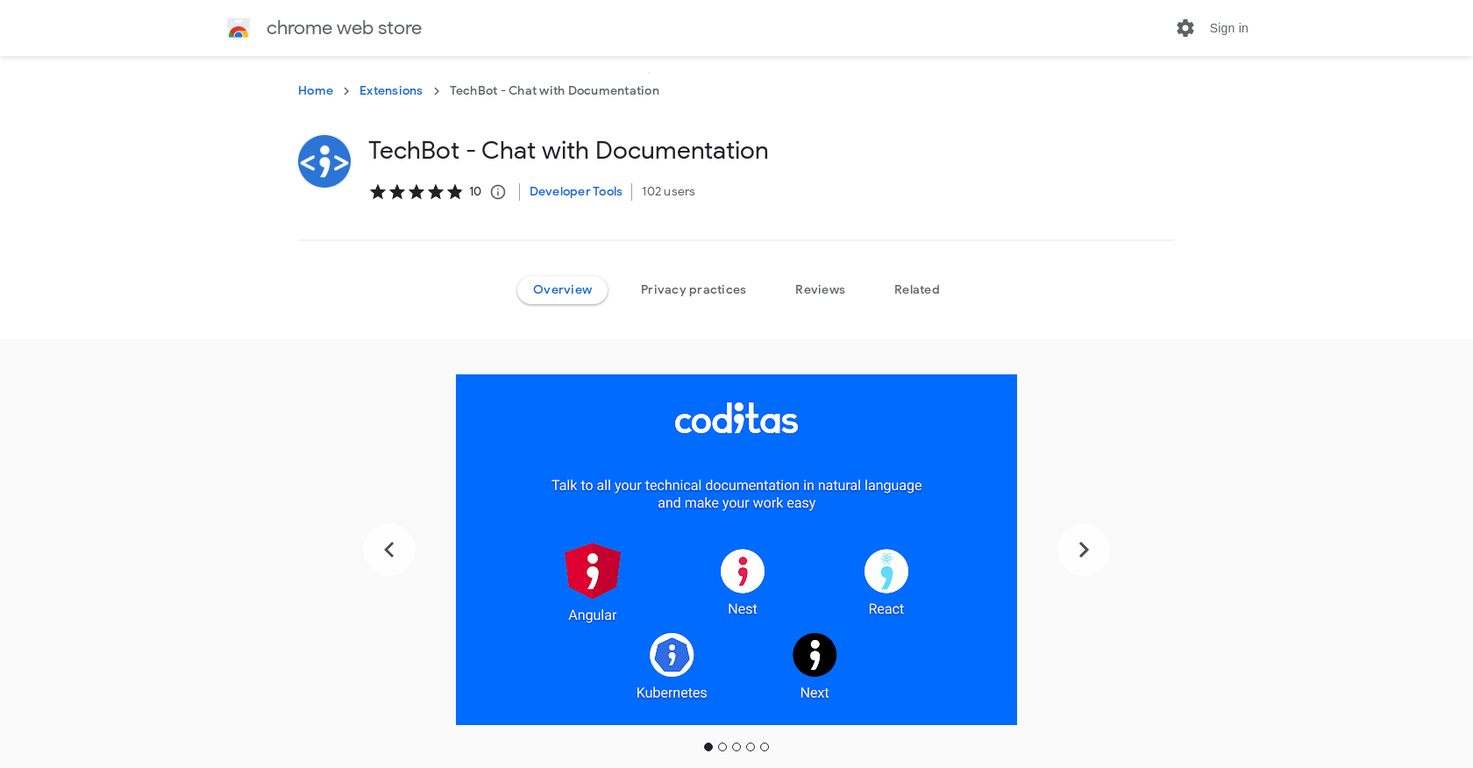The height and width of the screenshot is (768, 1473).
Task: Click the Next icon in slide
Action: pyautogui.click(x=815, y=655)
